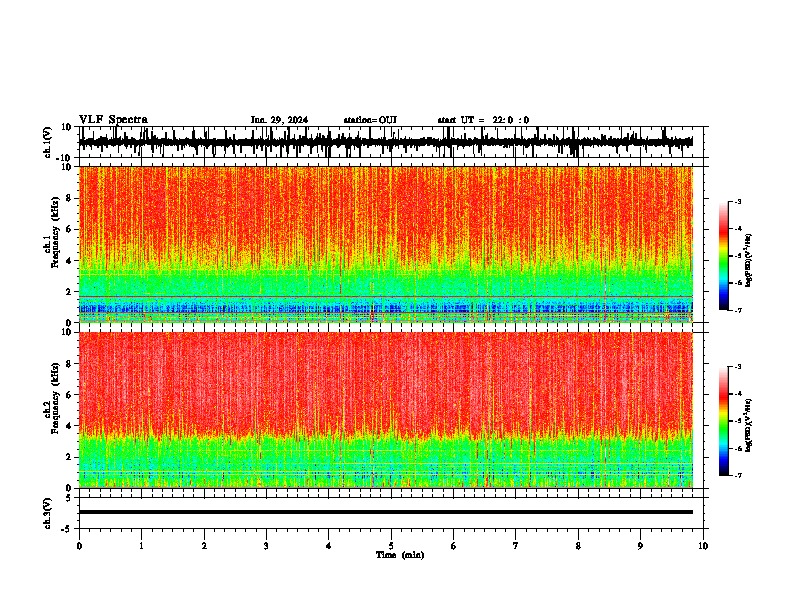Click the "-3" tick on ch.1 colorbar
The height and width of the screenshot is (612, 792).
point(738,202)
